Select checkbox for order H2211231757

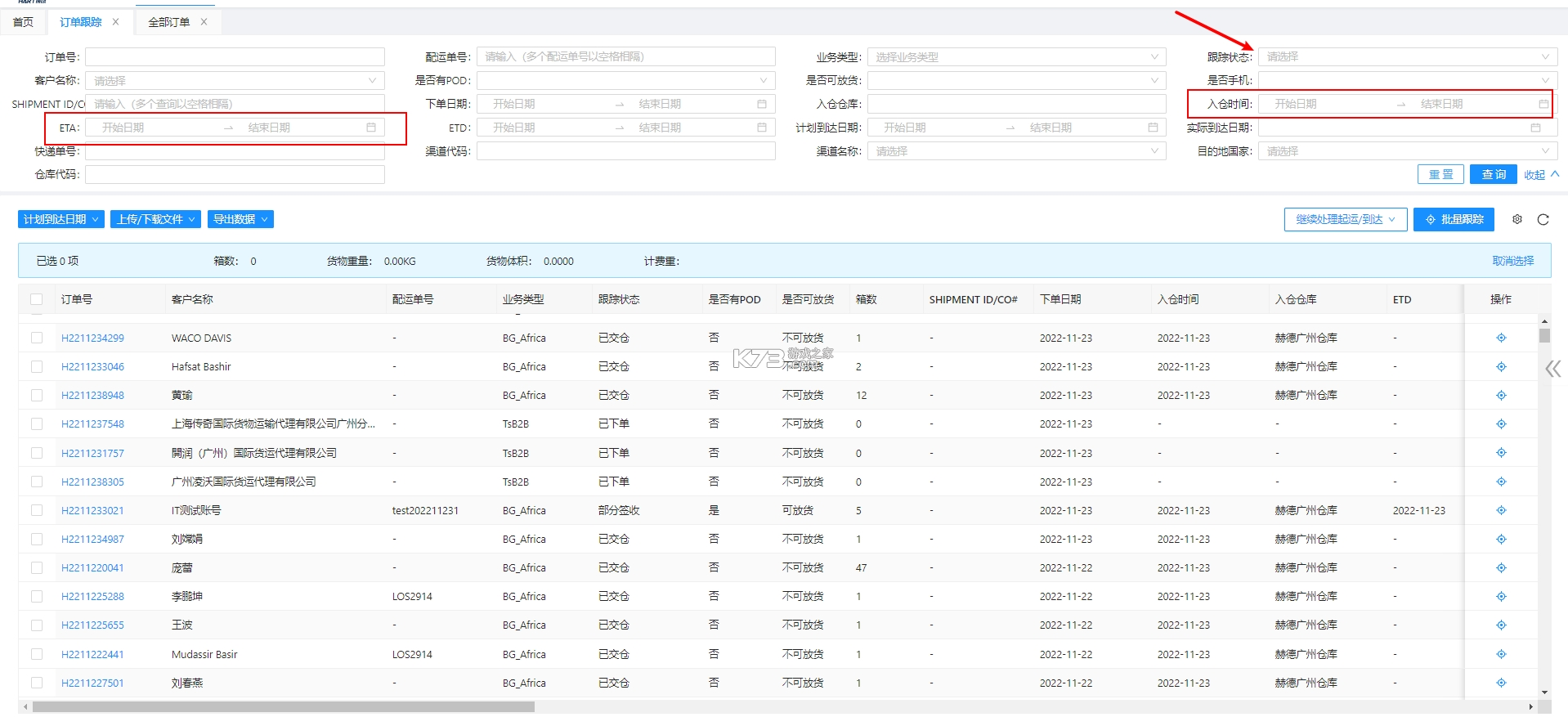pyautogui.click(x=37, y=453)
